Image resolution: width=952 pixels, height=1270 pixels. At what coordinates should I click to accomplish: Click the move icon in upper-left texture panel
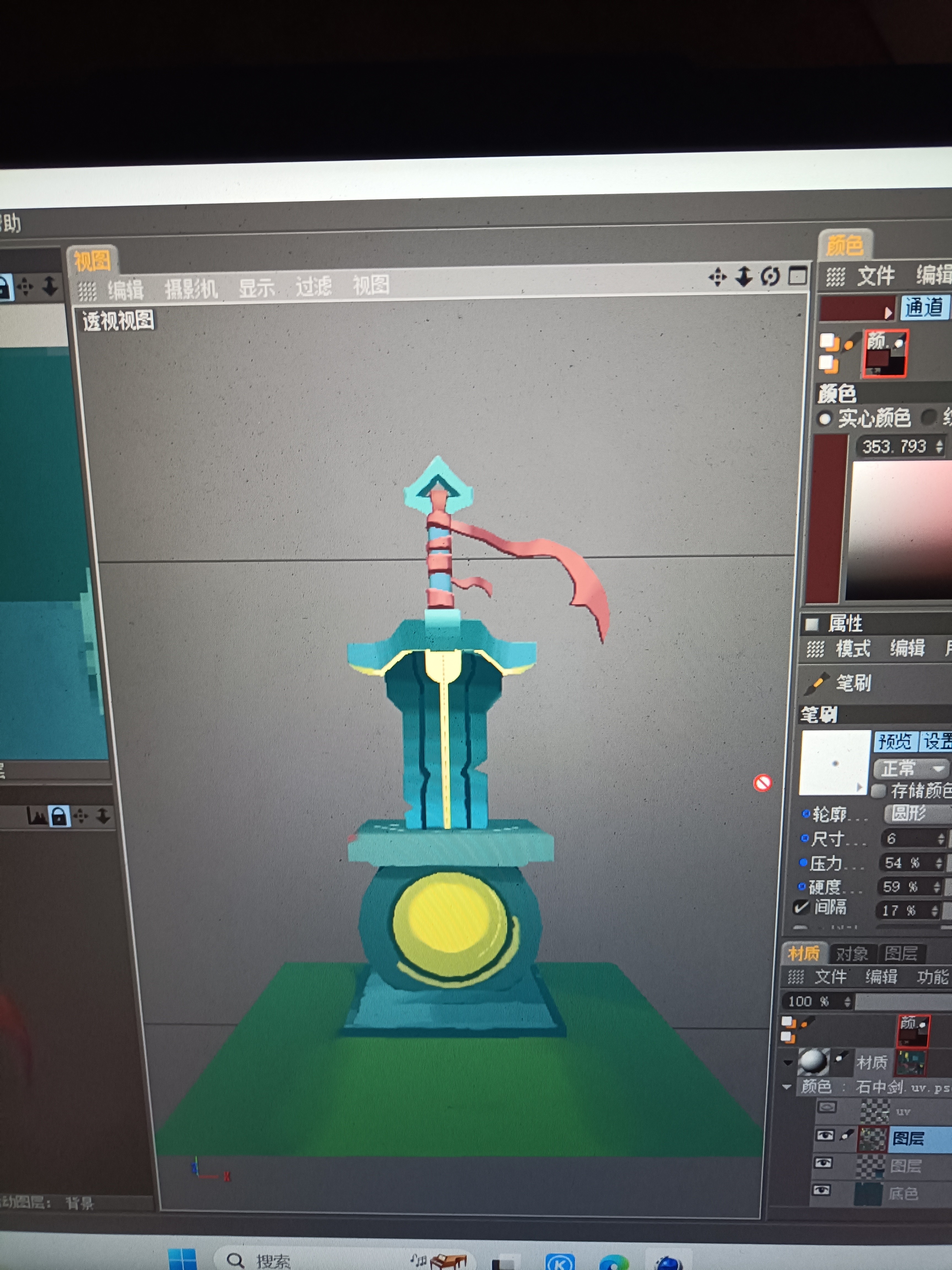(25, 287)
